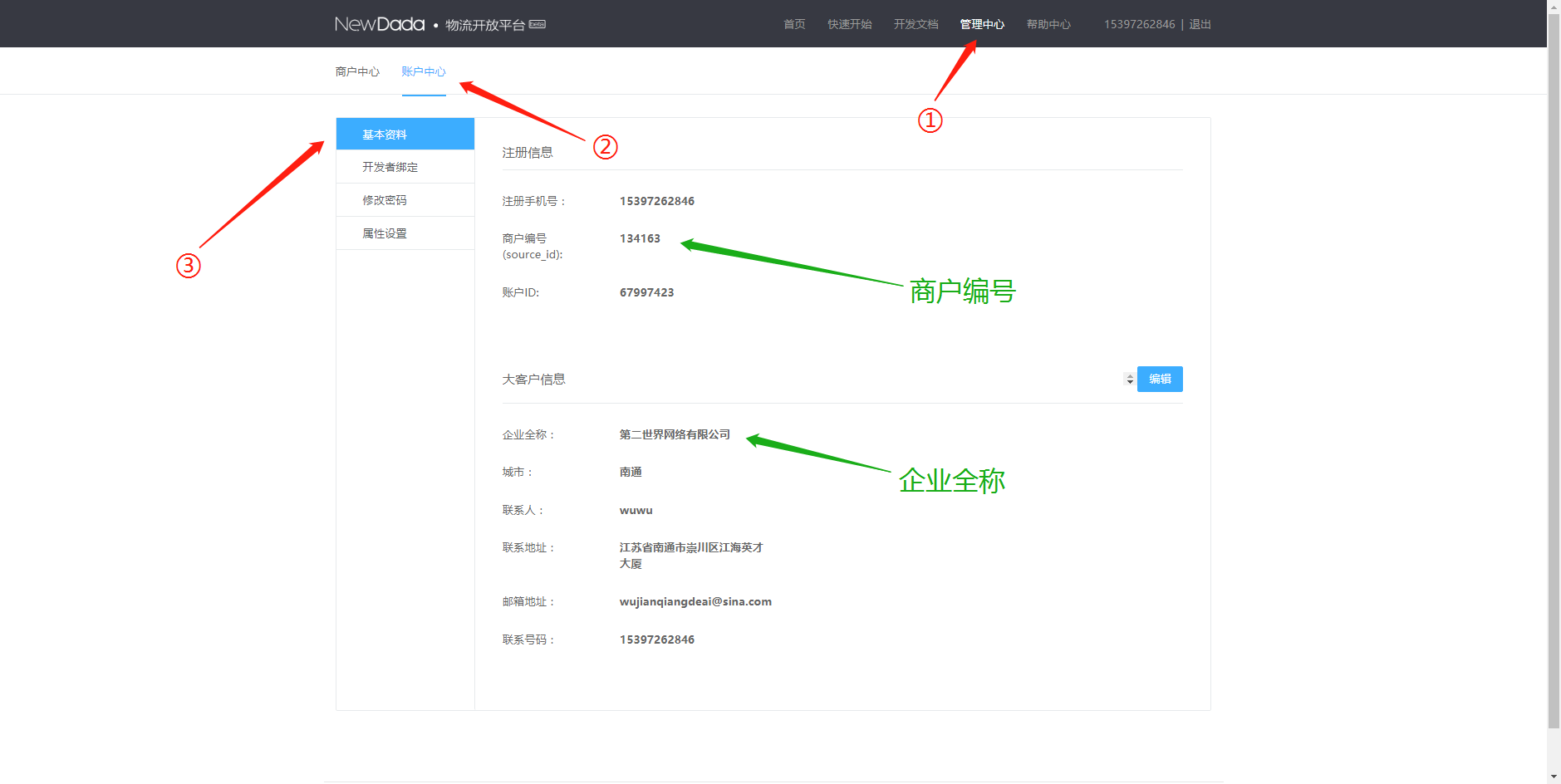Click the account number 15397262846 in header
Viewport: 1561px width, 784px height.
[1139, 24]
